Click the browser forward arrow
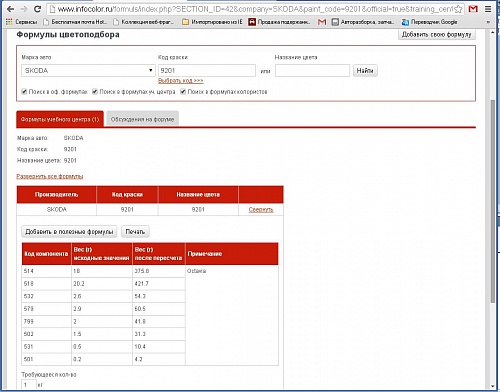The image size is (500, 392). point(24,9)
